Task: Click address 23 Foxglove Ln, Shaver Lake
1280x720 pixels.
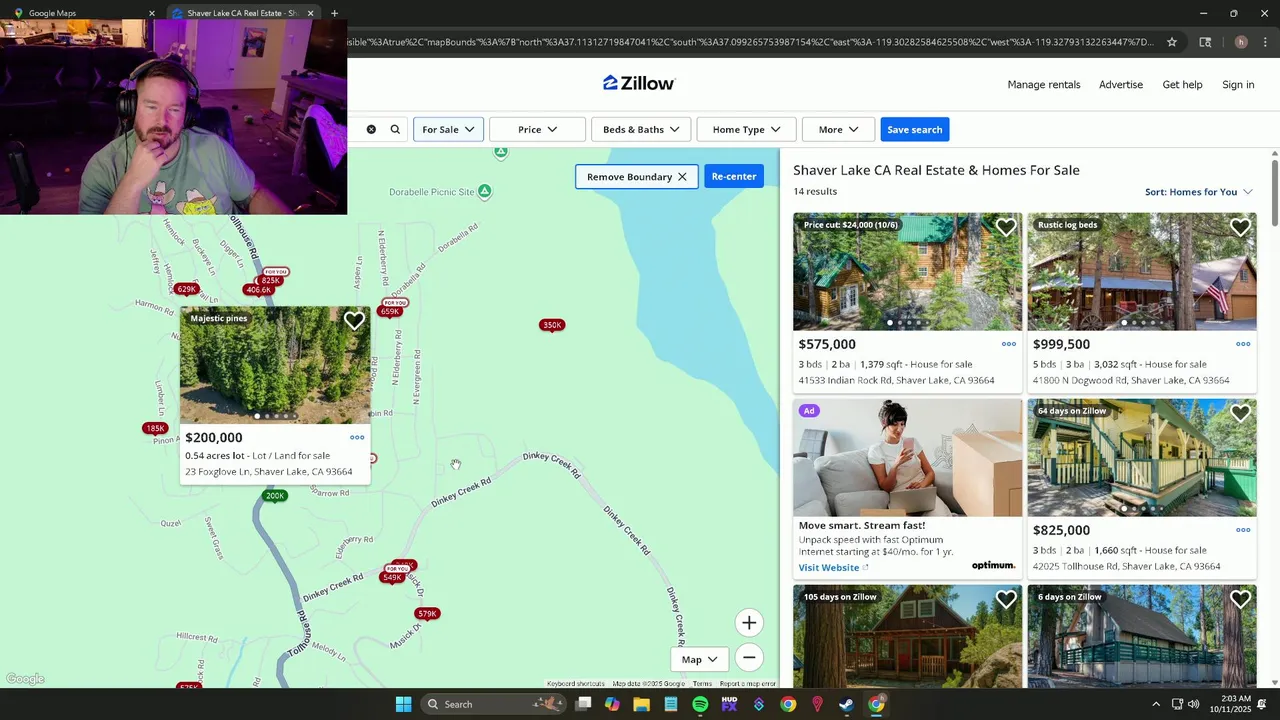Action: point(268,472)
